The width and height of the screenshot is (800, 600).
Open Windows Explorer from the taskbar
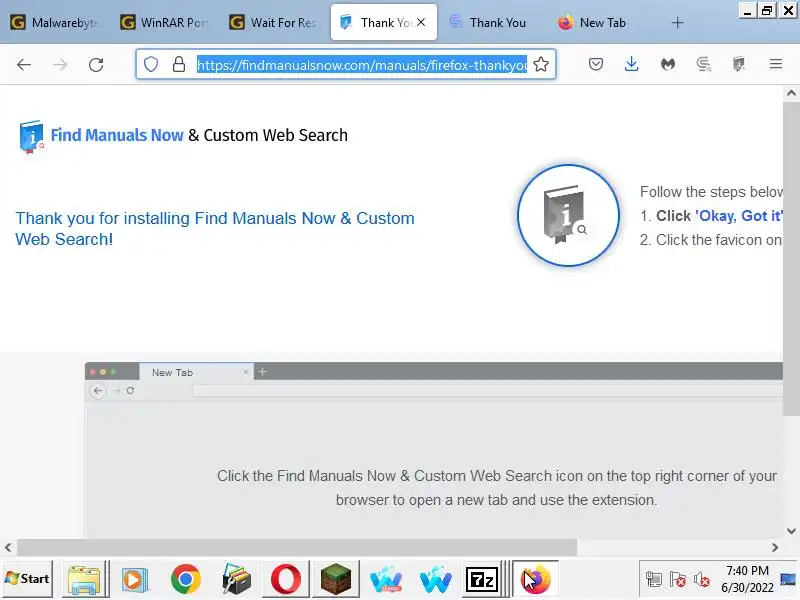click(85, 580)
